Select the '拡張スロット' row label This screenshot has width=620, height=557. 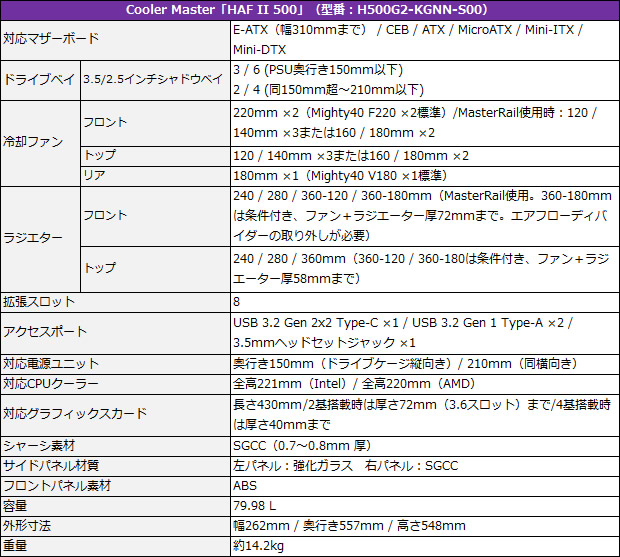pyautogui.click(x=115, y=302)
